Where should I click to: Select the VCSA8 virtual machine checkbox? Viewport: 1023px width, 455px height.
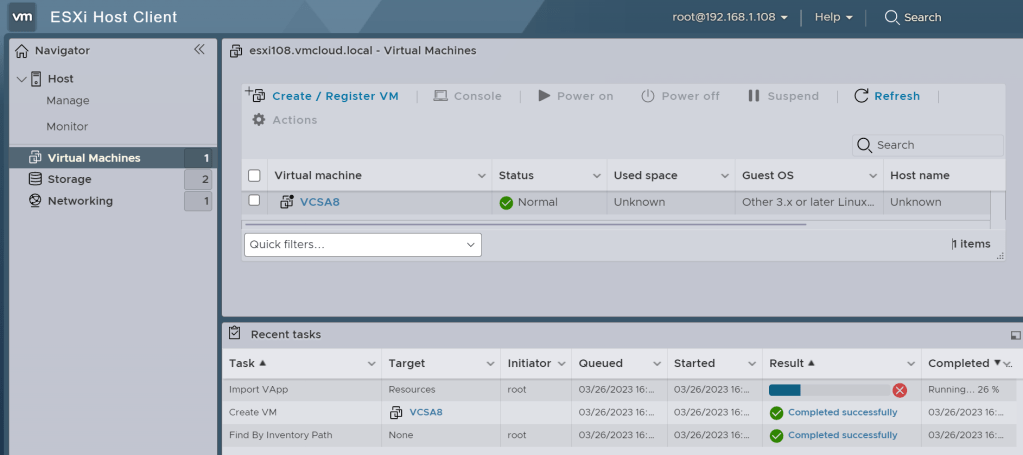(254, 201)
